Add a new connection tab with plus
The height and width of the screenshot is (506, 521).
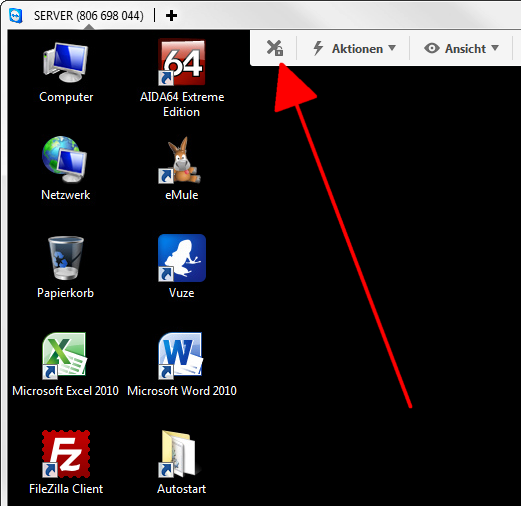[x=171, y=16]
